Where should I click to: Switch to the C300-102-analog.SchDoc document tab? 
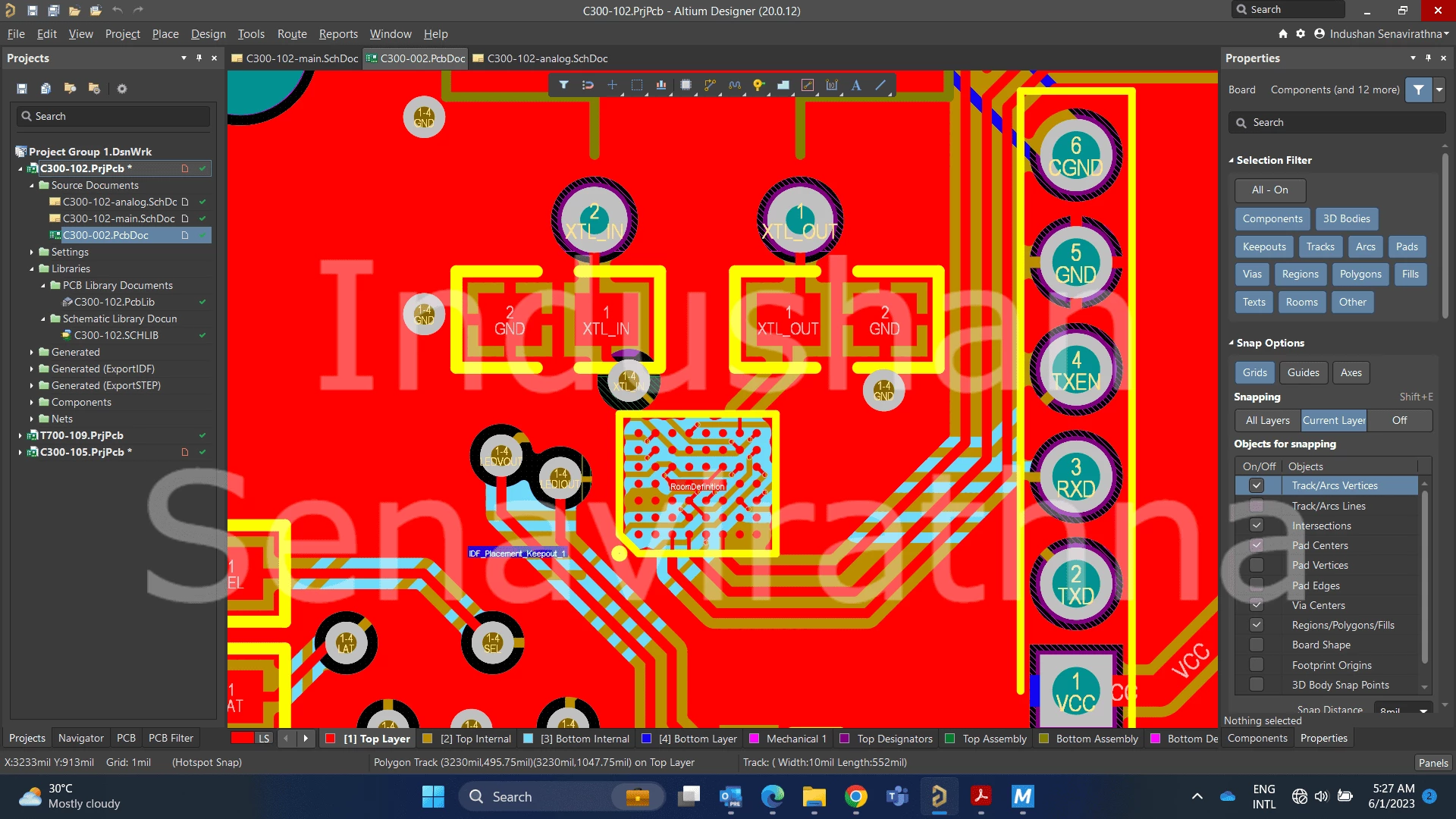(540, 58)
